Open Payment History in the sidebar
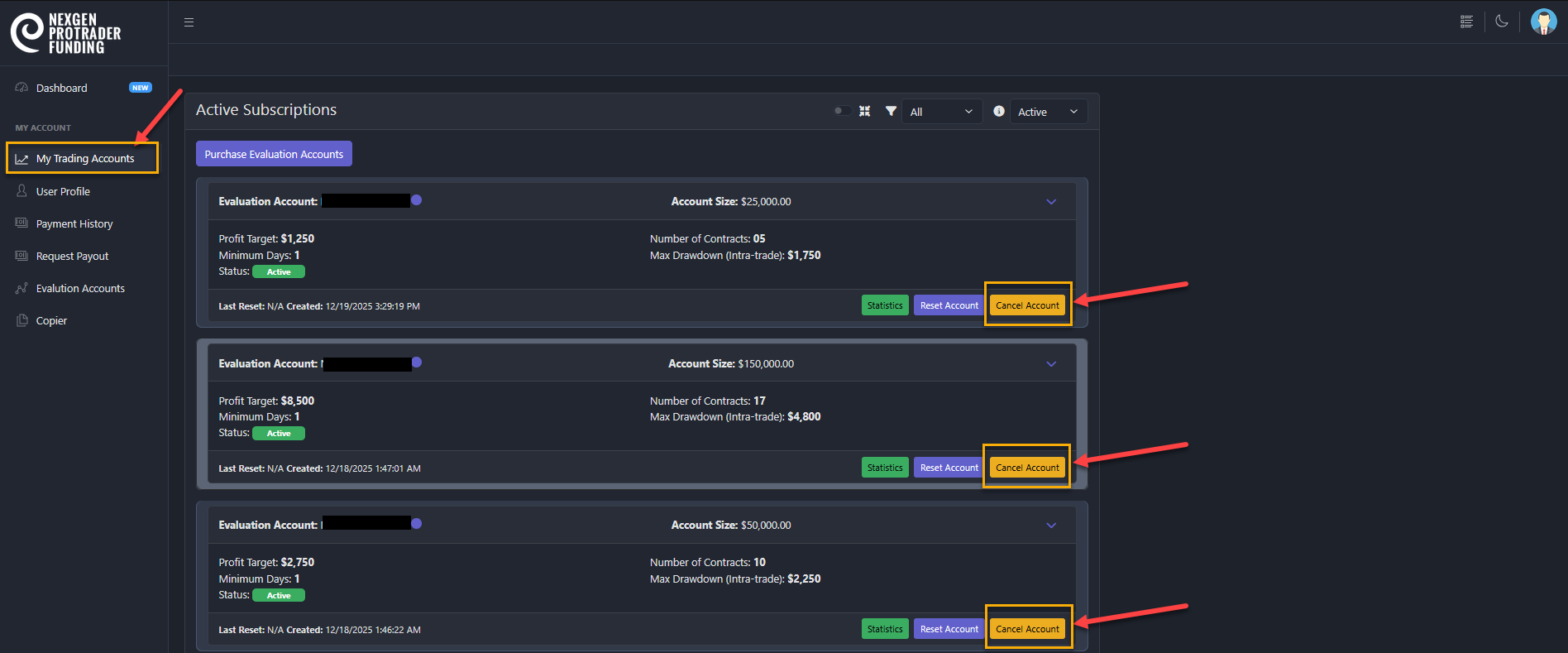 coord(74,224)
